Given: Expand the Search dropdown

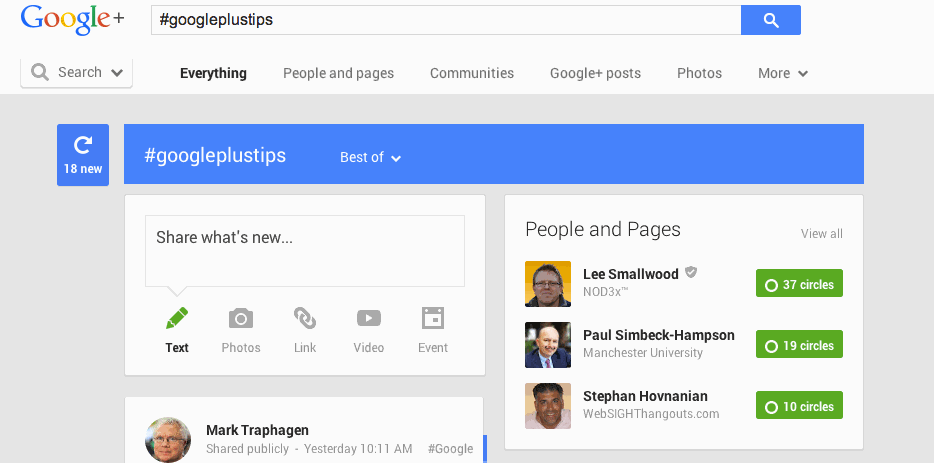Looking at the screenshot, I should point(76,73).
